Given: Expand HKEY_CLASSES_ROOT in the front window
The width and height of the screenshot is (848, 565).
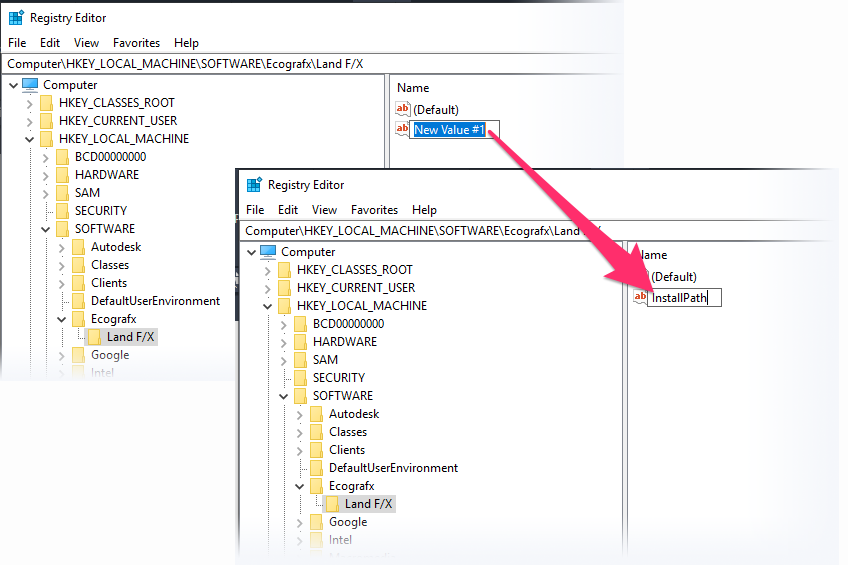Looking at the screenshot, I should [267, 270].
